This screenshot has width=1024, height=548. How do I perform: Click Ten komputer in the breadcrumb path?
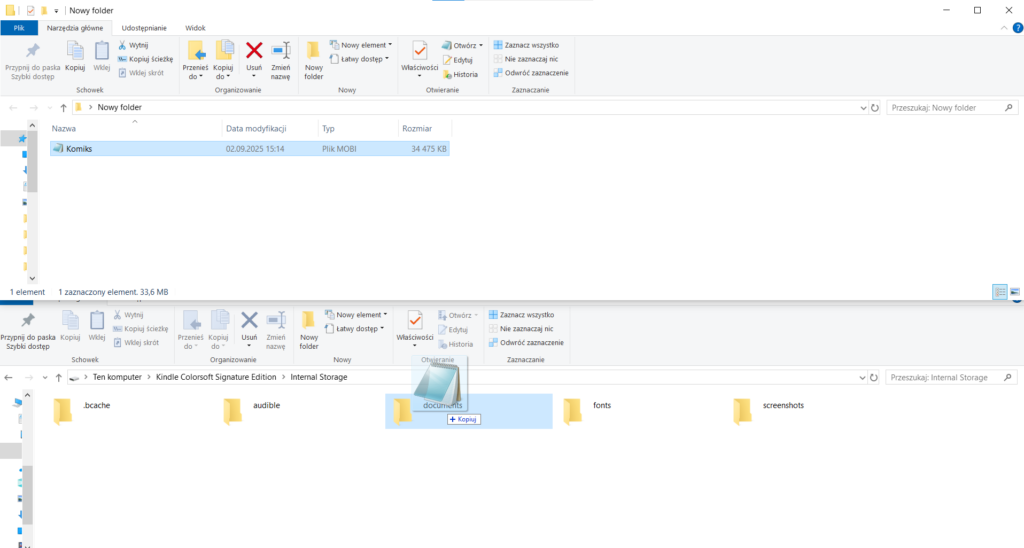pos(117,377)
